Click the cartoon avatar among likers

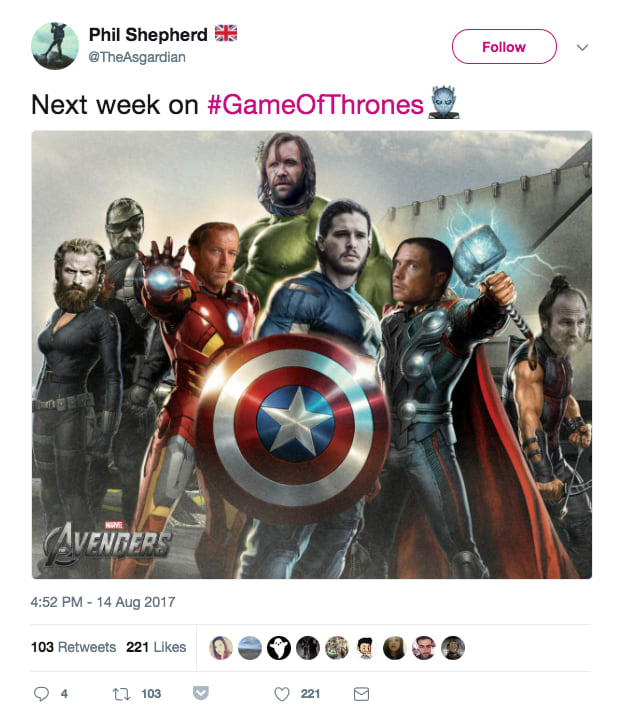click(x=365, y=648)
